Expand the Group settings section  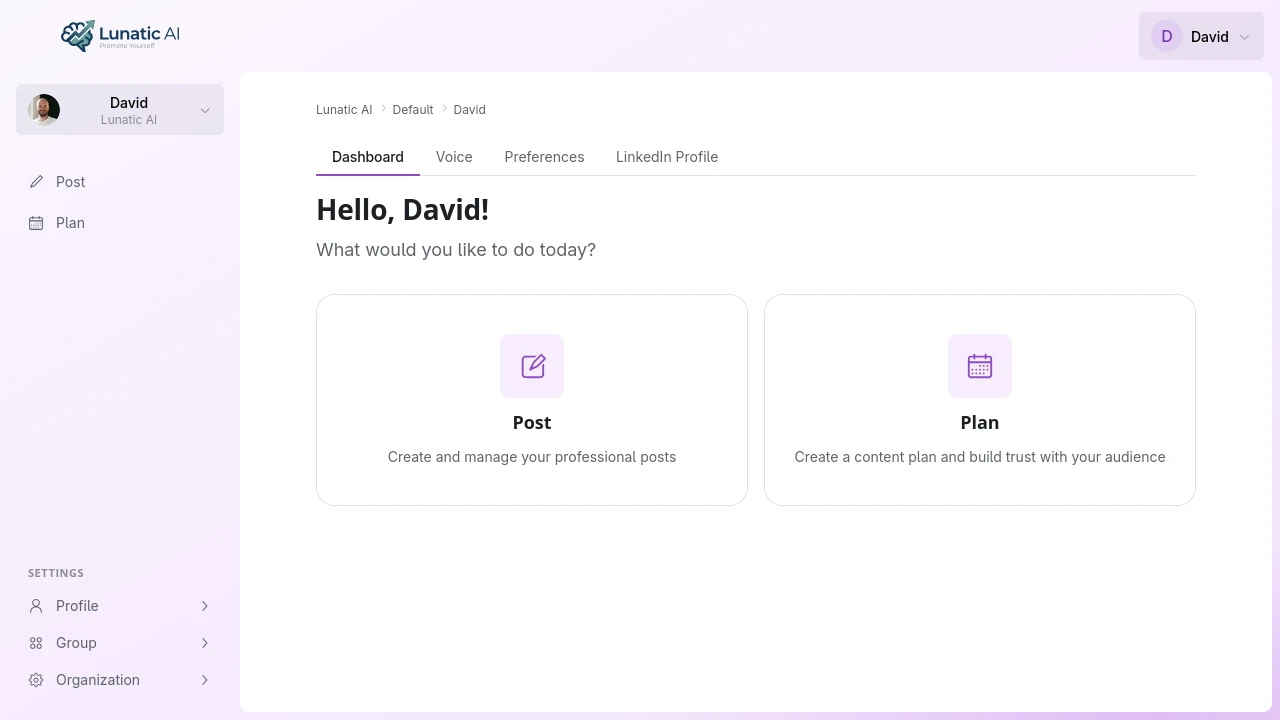[205, 642]
